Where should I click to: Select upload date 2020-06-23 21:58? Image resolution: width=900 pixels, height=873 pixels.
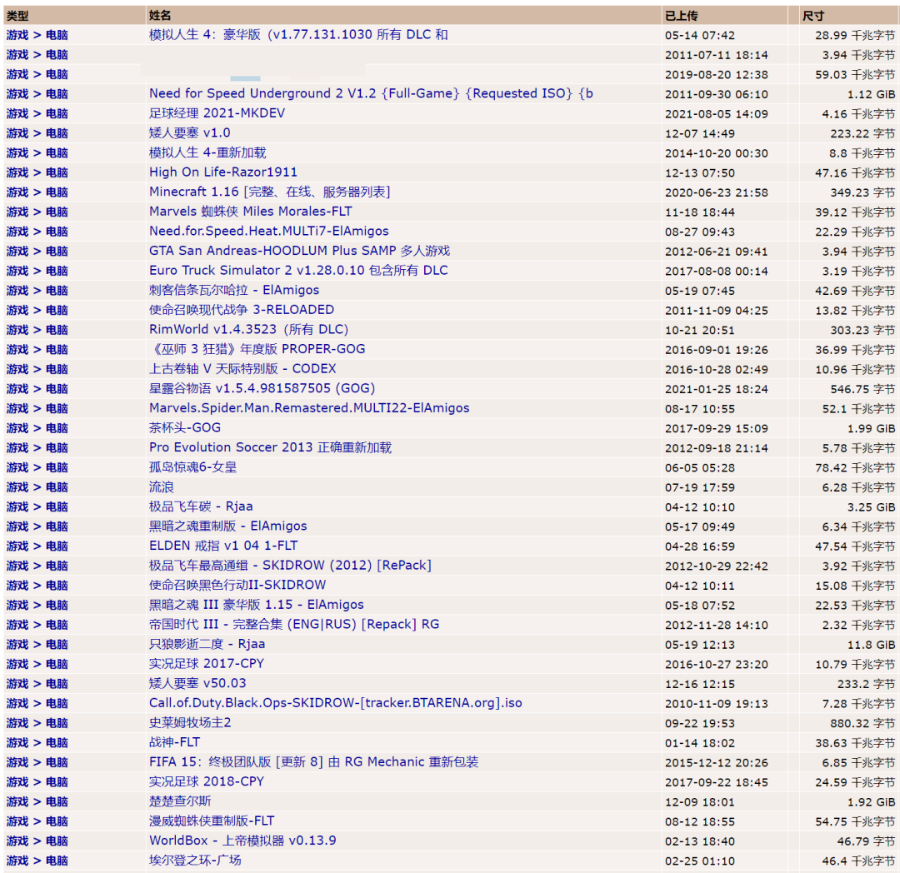716,192
